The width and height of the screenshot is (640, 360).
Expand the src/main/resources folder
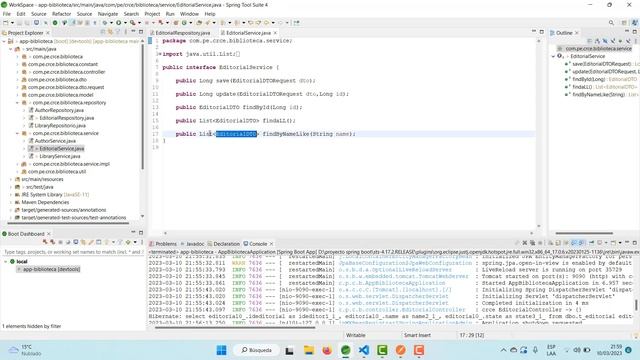[11, 179]
